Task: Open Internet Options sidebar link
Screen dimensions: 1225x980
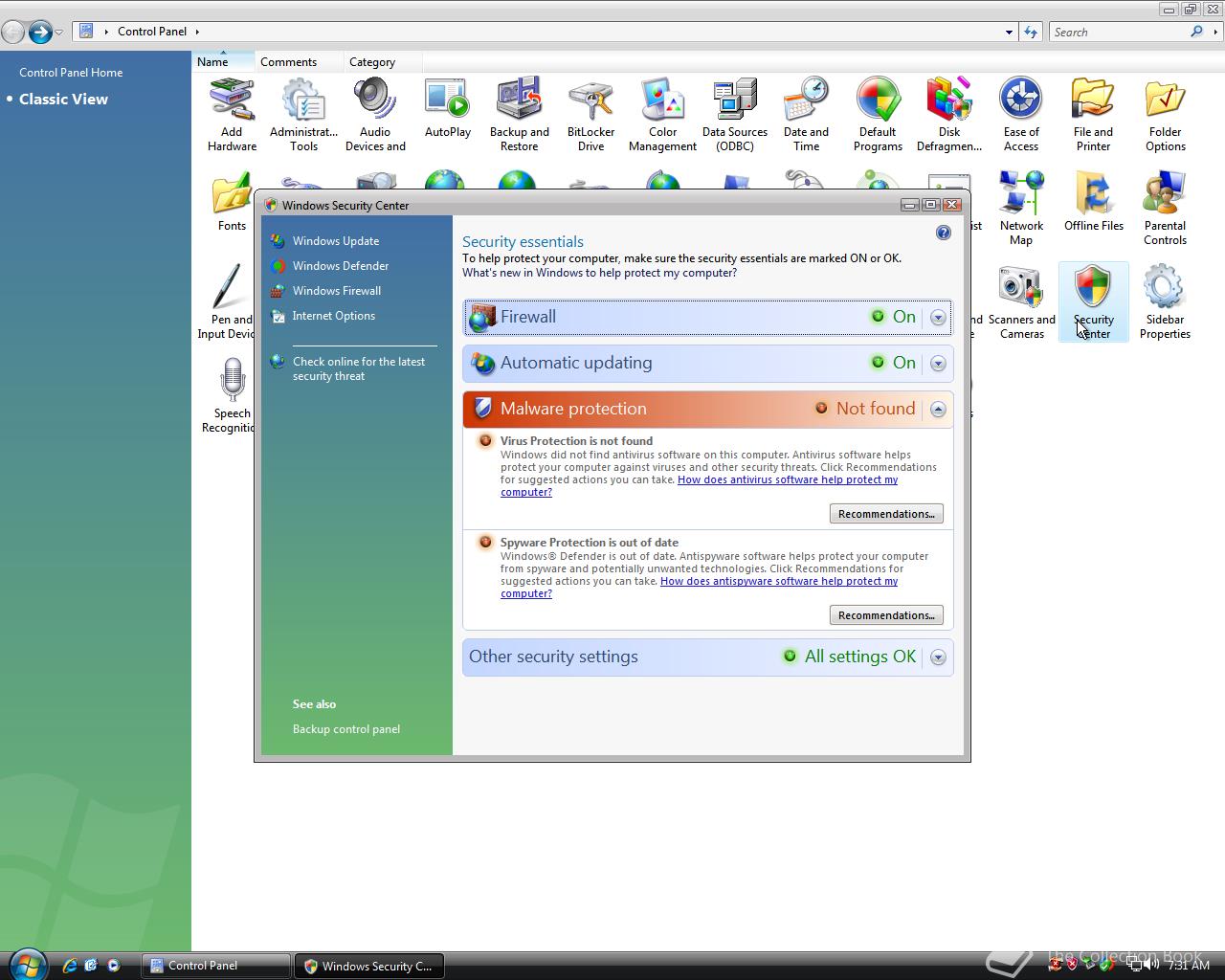Action: 334,316
